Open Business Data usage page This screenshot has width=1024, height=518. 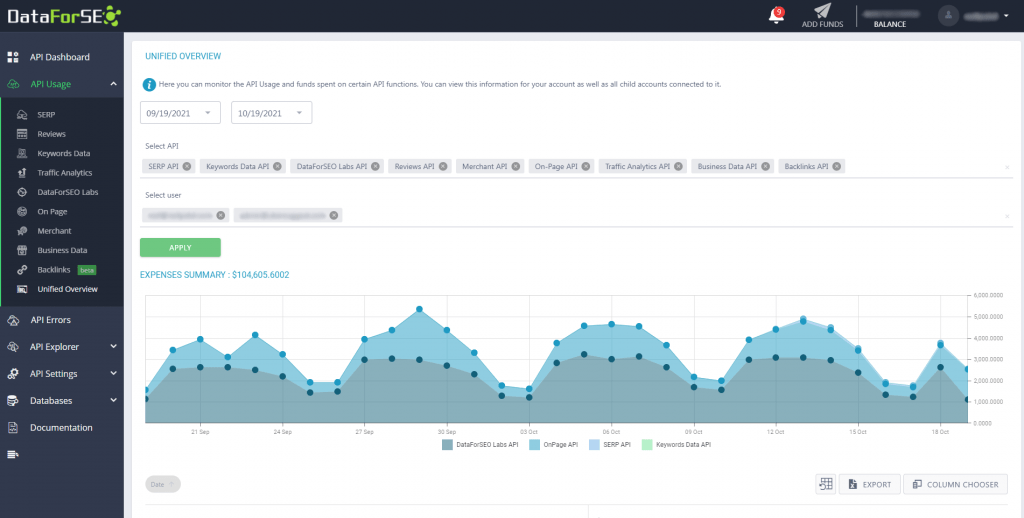point(62,250)
